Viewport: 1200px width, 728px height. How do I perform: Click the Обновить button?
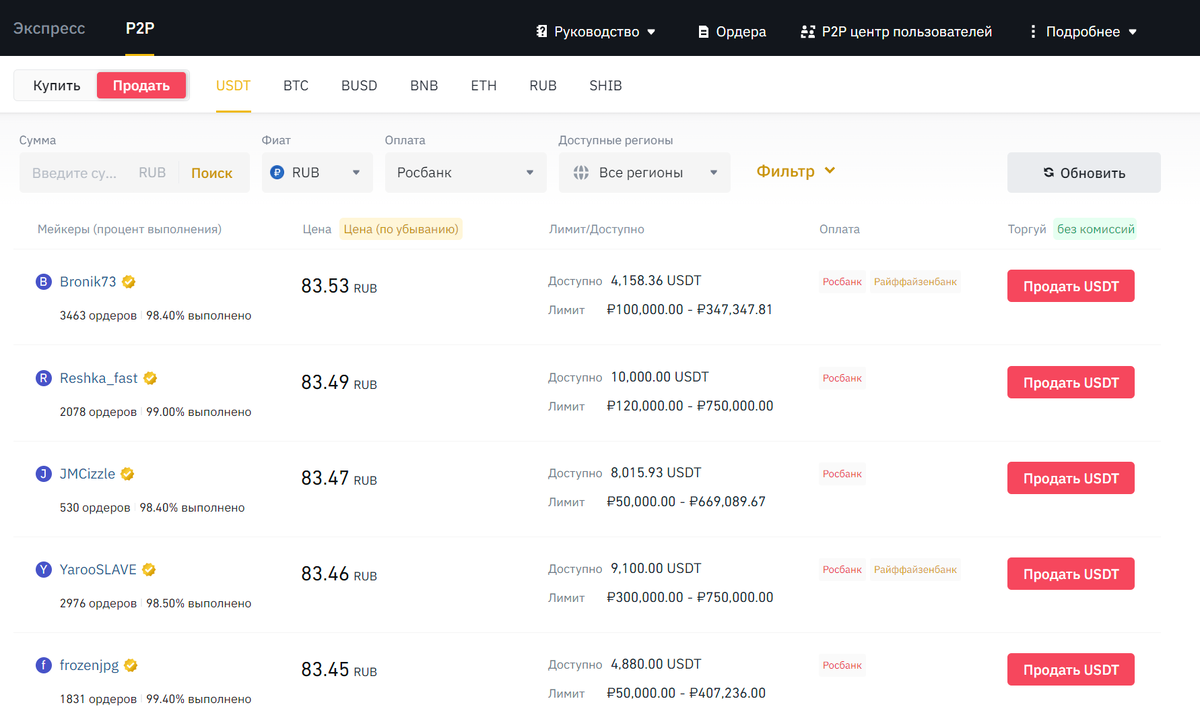[x=1084, y=172]
